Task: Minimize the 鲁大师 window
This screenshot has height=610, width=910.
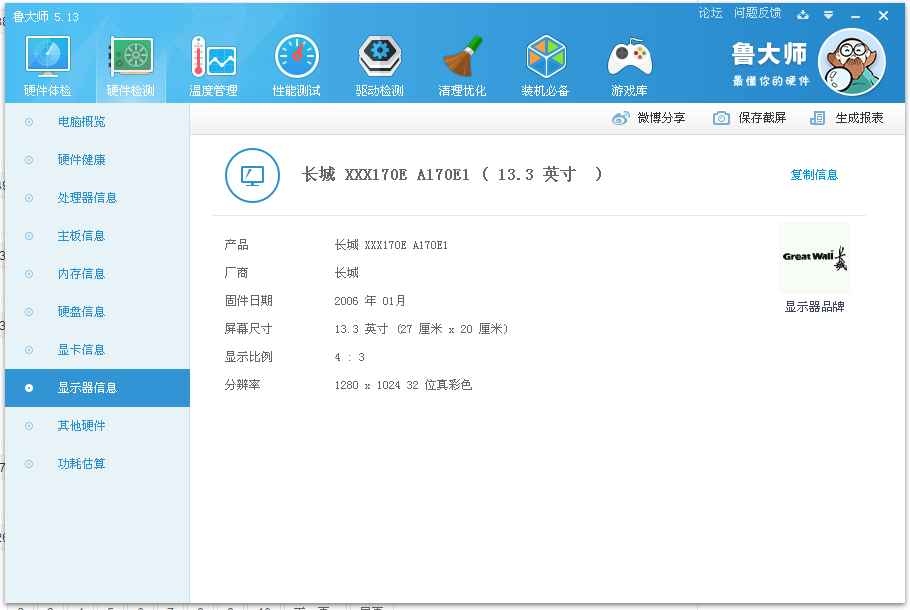Action: 855,16
